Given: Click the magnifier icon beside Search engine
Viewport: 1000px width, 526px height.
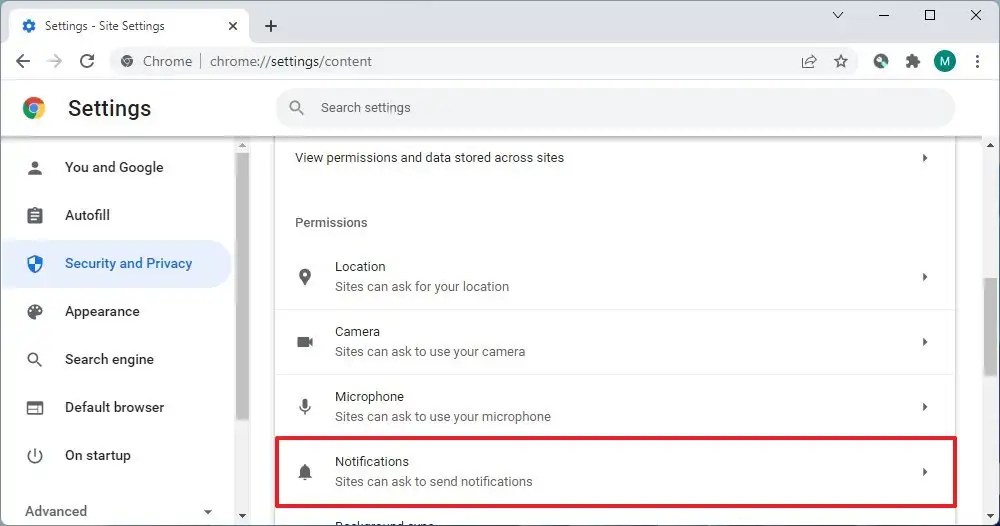Looking at the screenshot, I should point(35,360).
